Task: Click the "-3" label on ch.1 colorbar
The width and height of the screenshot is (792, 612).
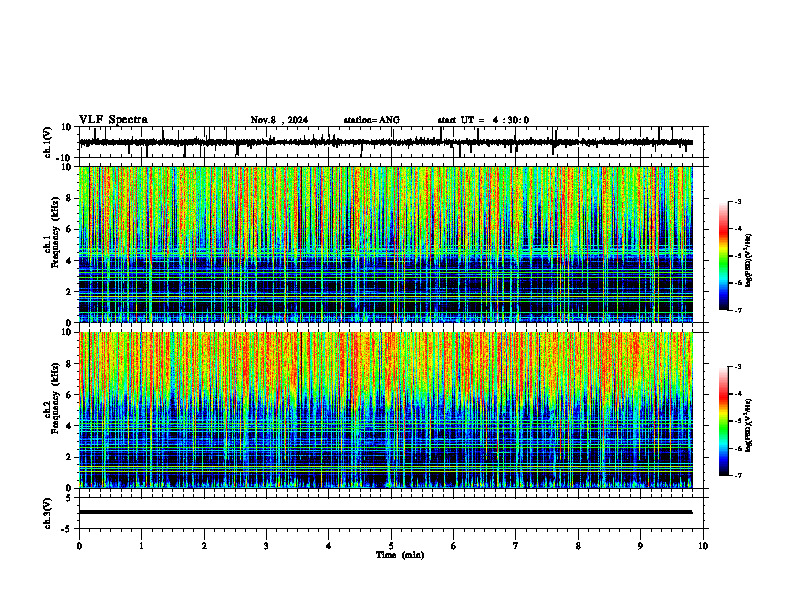Action: [x=738, y=201]
